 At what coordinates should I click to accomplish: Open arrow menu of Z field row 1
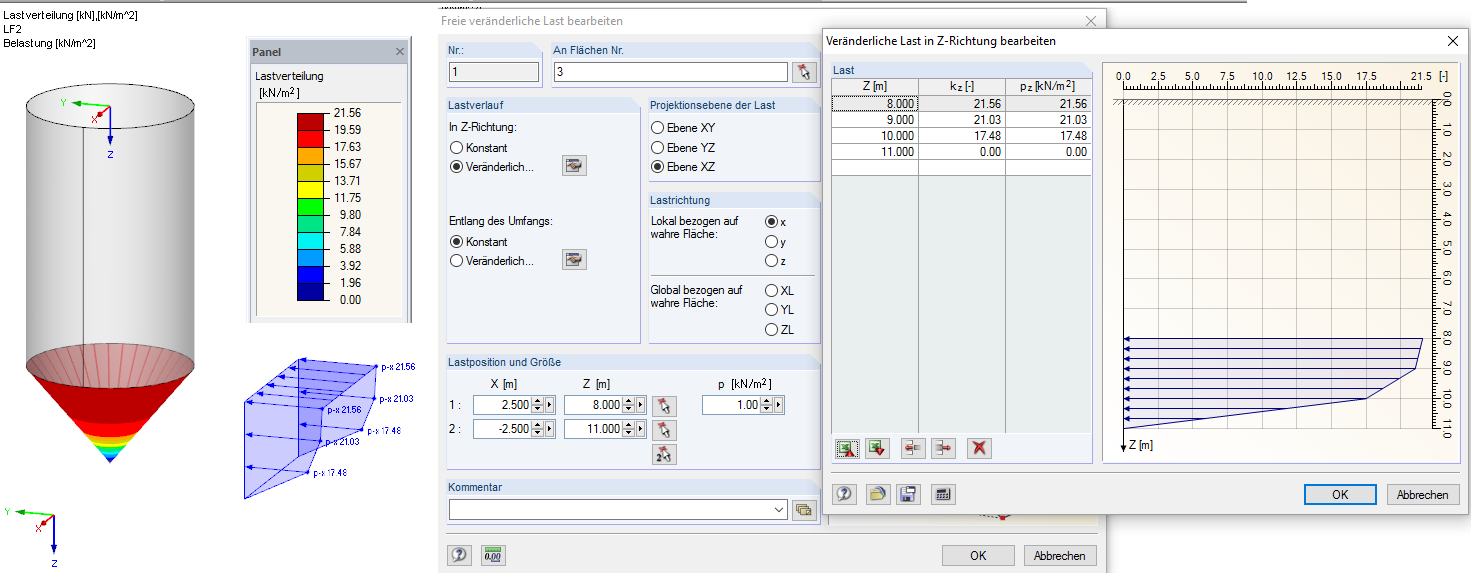(641, 405)
